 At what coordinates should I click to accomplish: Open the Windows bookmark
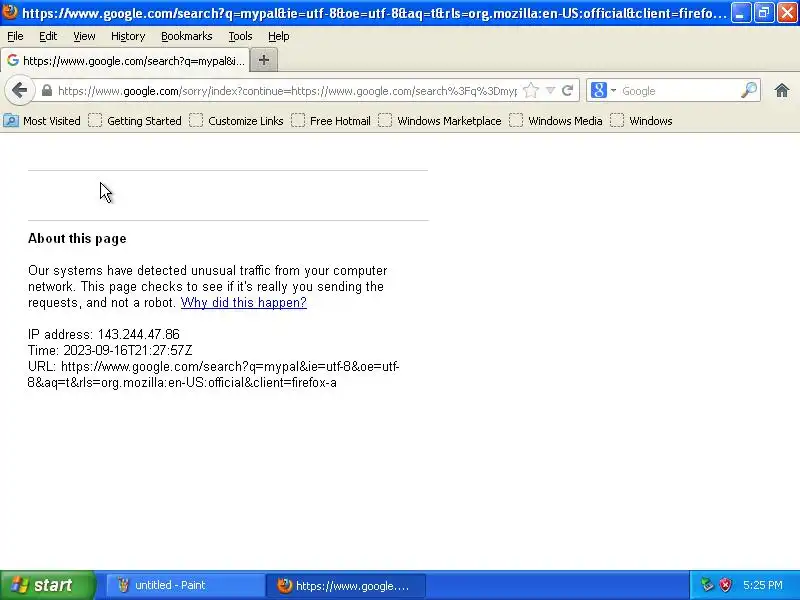pos(641,121)
